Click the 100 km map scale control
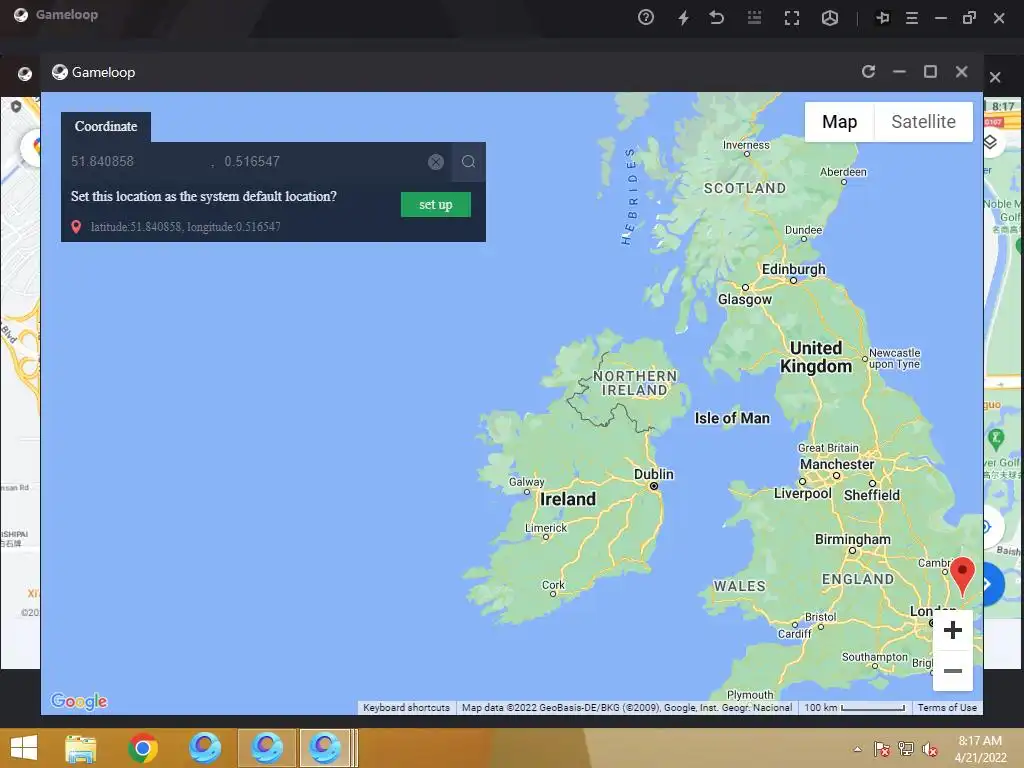The width and height of the screenshot is (1024, 768). [x=854, y=707]
